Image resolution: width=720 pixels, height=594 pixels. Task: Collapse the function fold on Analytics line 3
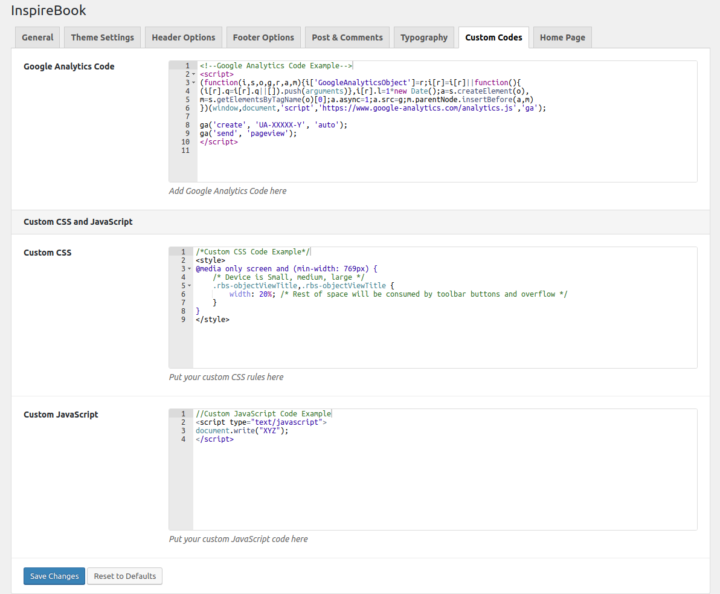tap(192, 82)
